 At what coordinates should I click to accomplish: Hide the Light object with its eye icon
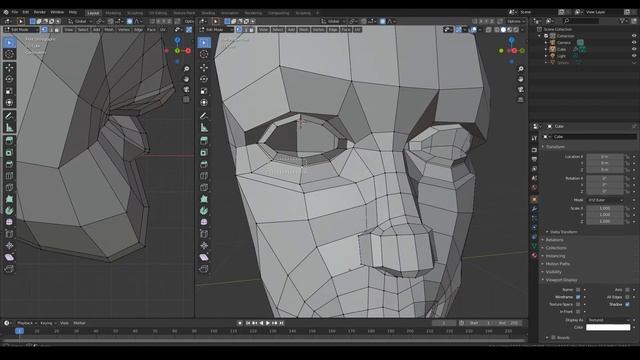pos(634,56)
